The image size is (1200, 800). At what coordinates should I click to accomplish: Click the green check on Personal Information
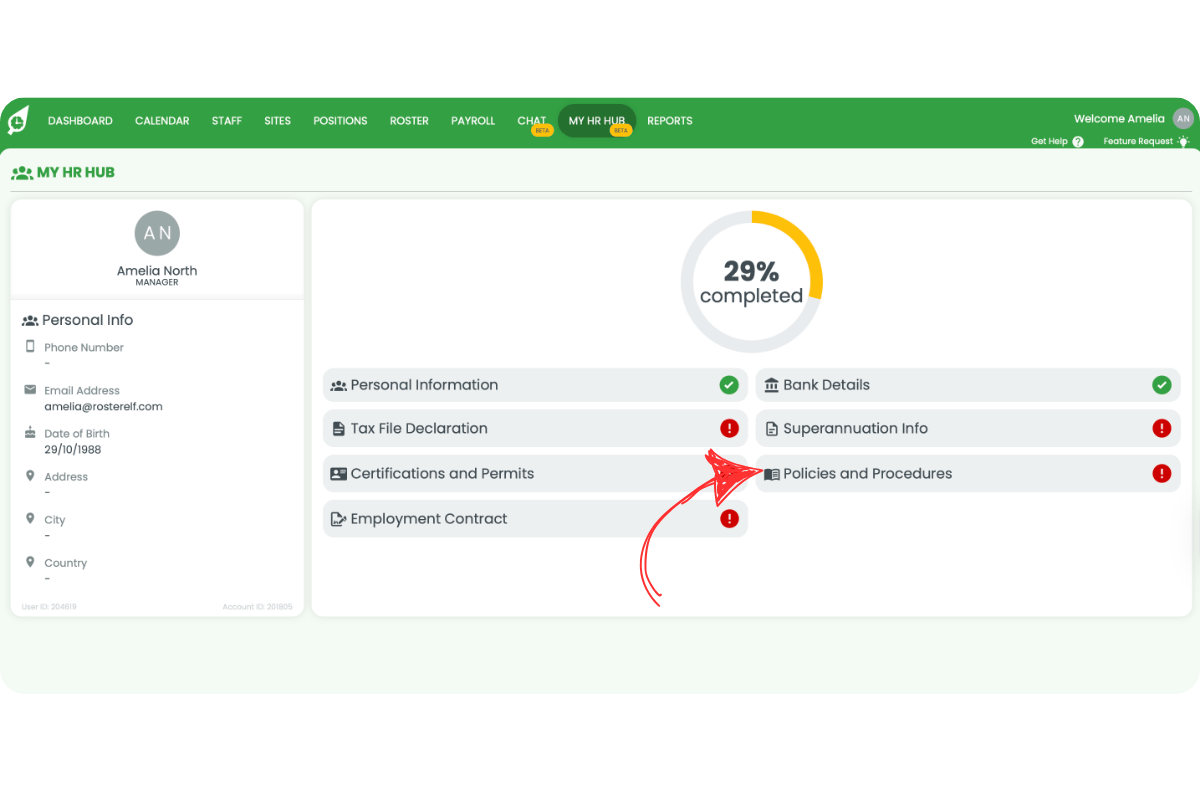[729, 385]
